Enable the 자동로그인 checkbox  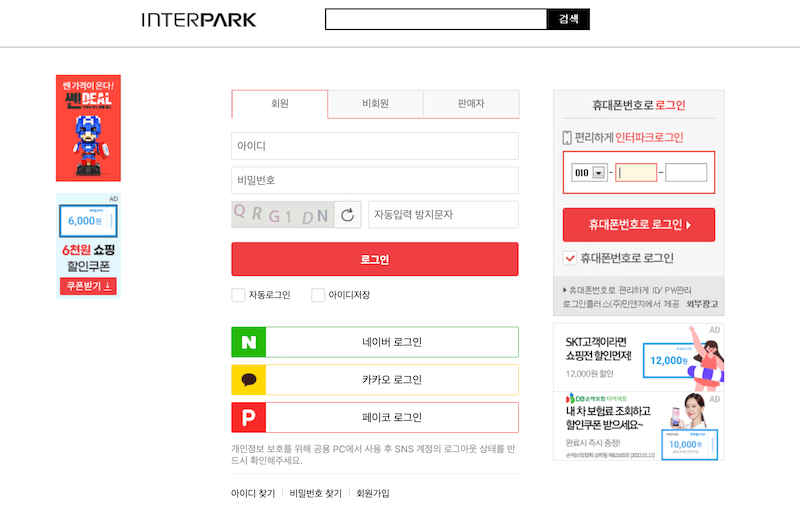pyautogui.click(x=238, y=295)
